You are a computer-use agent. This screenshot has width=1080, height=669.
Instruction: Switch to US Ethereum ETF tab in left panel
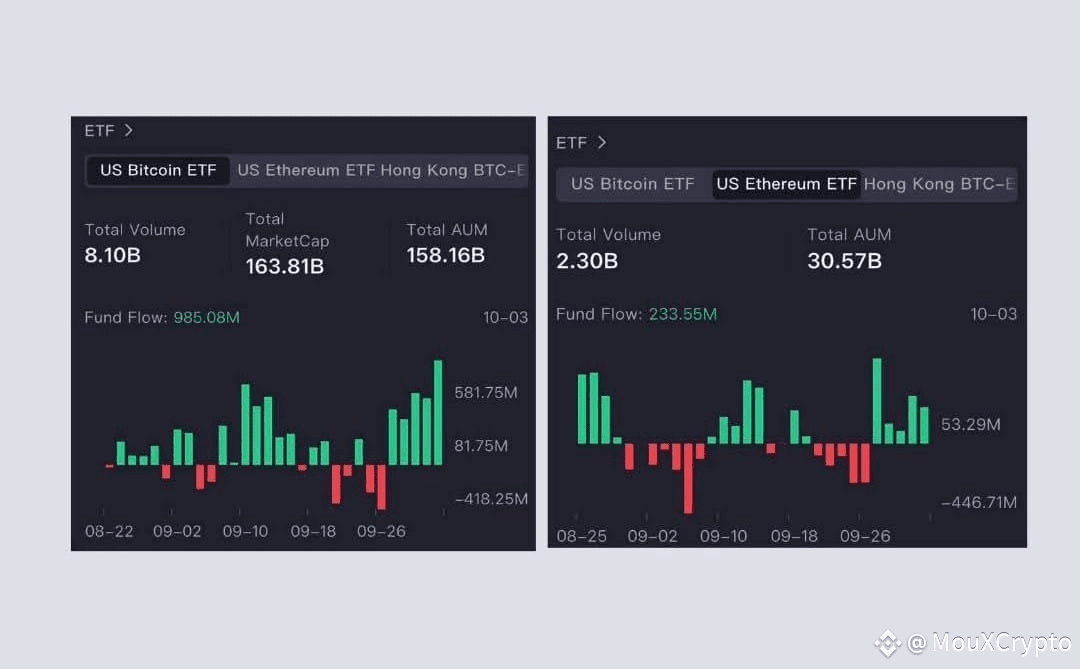[x=307, y=170]
